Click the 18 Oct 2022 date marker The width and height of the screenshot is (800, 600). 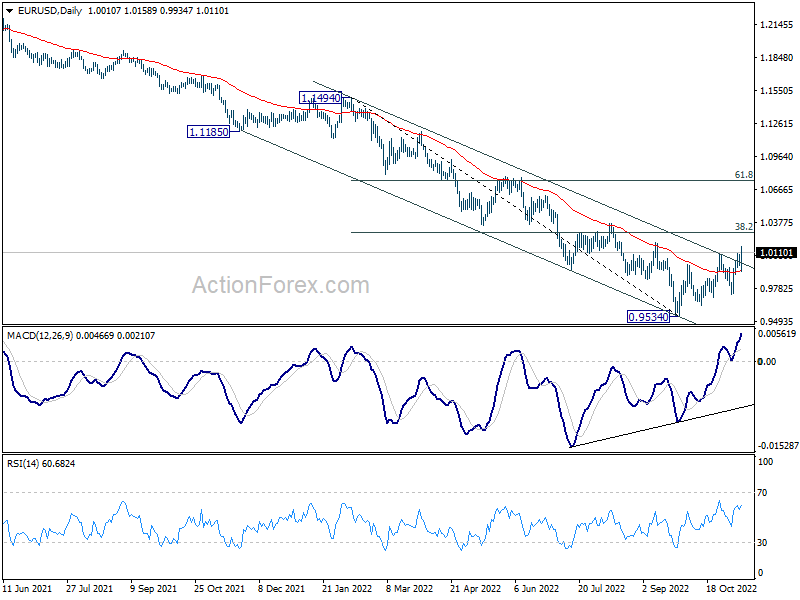[x=731, y=588]
